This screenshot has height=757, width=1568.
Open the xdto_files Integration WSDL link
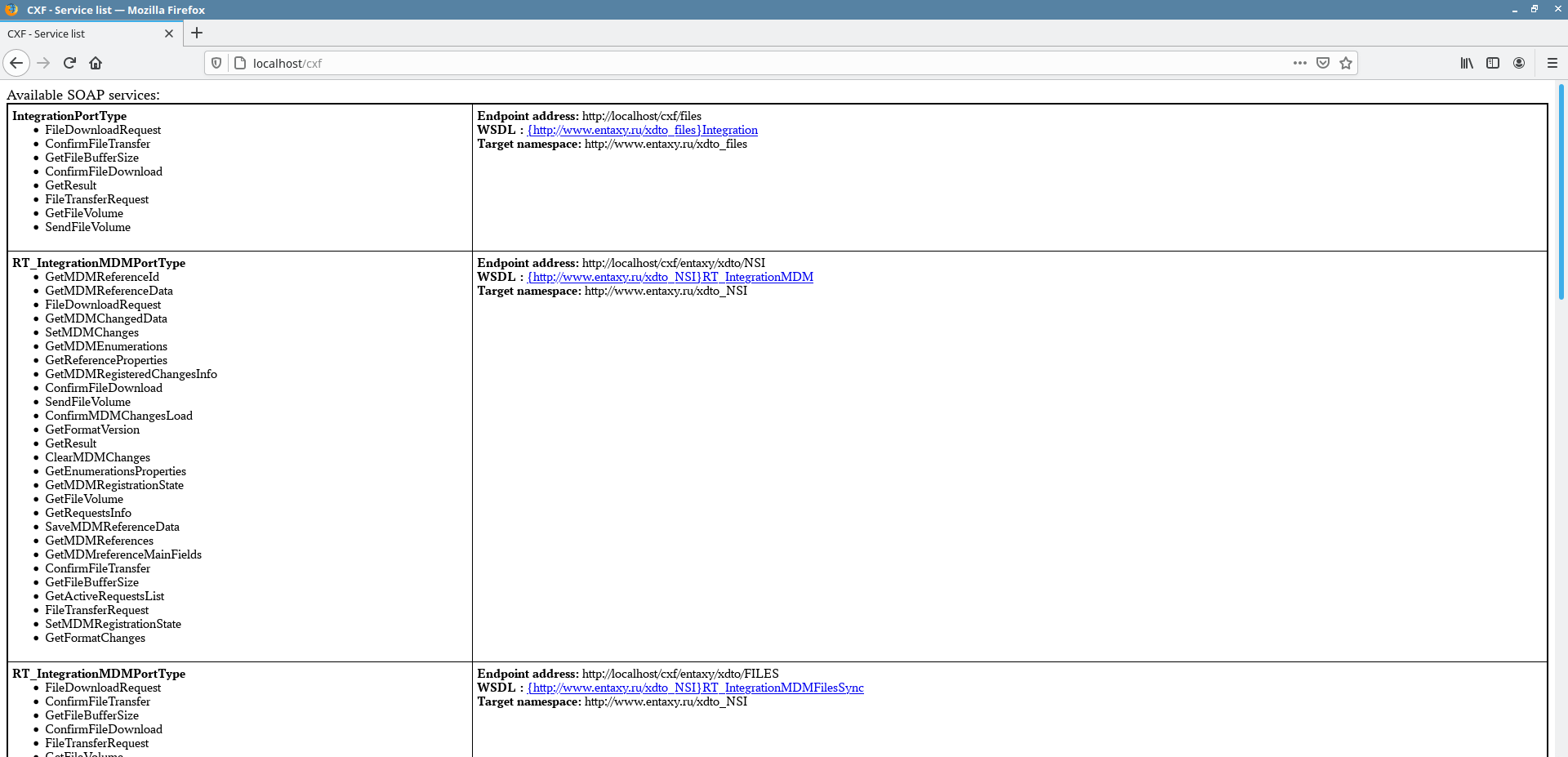[643, 130]
